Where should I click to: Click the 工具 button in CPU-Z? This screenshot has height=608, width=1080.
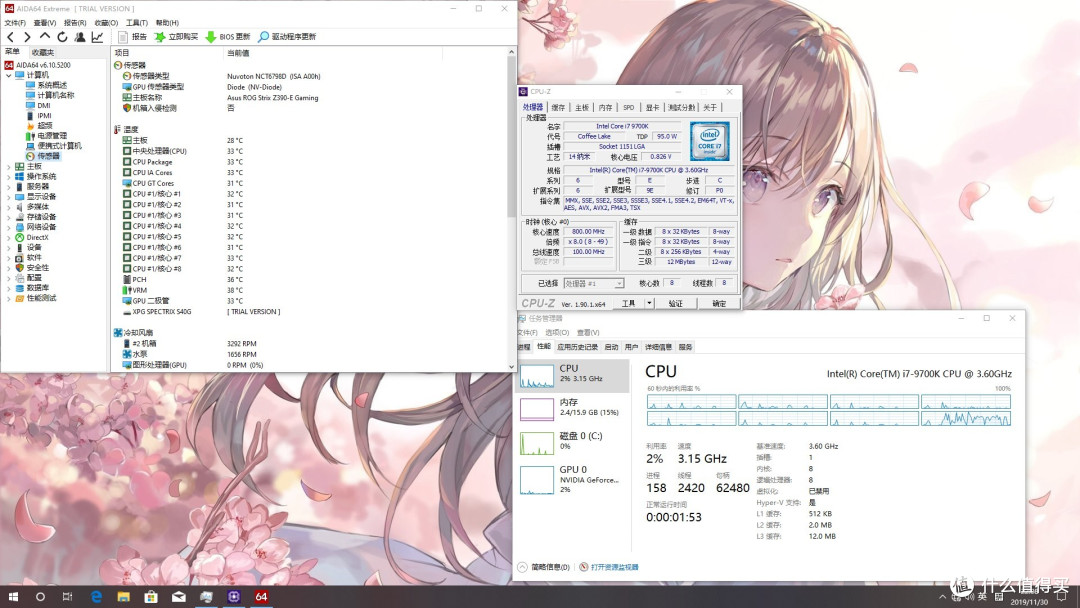[x=629, y=304]
